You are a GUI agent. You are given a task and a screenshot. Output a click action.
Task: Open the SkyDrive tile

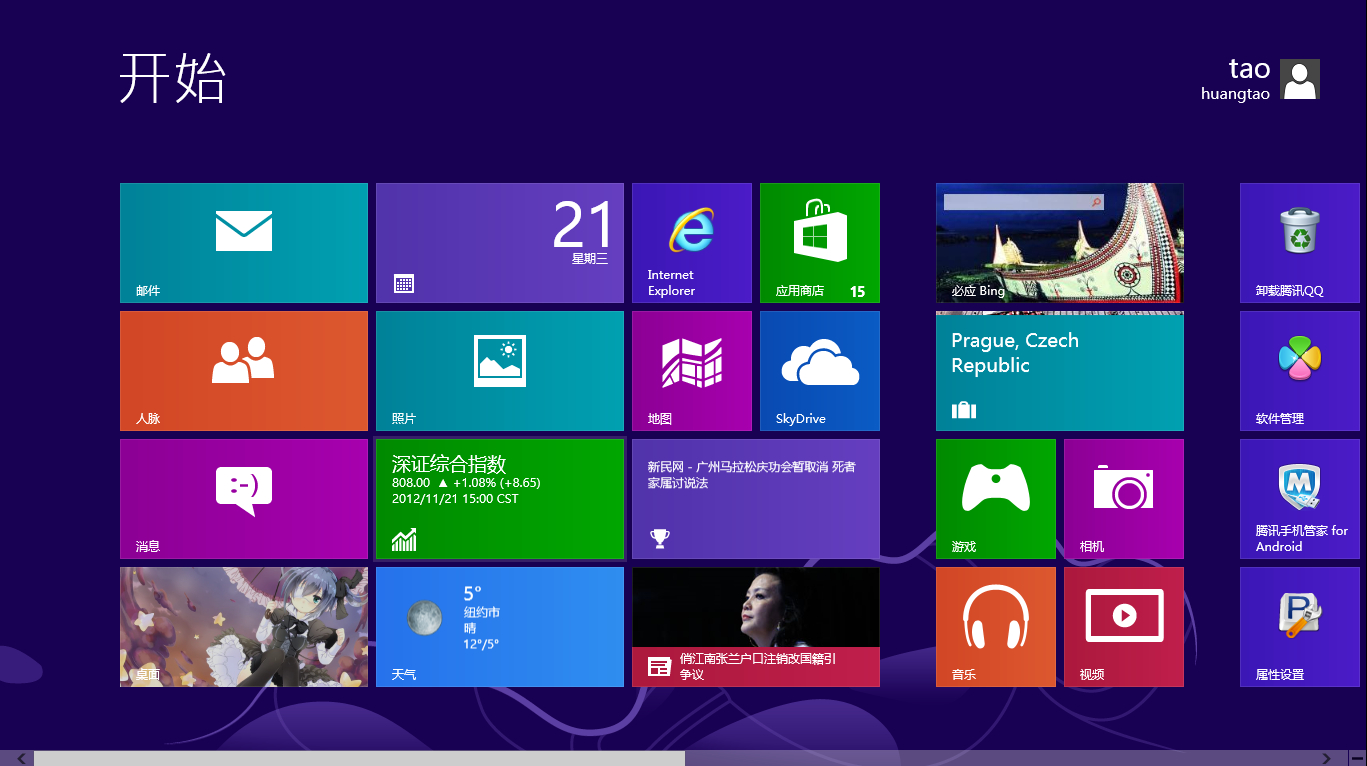pos(820,371)
